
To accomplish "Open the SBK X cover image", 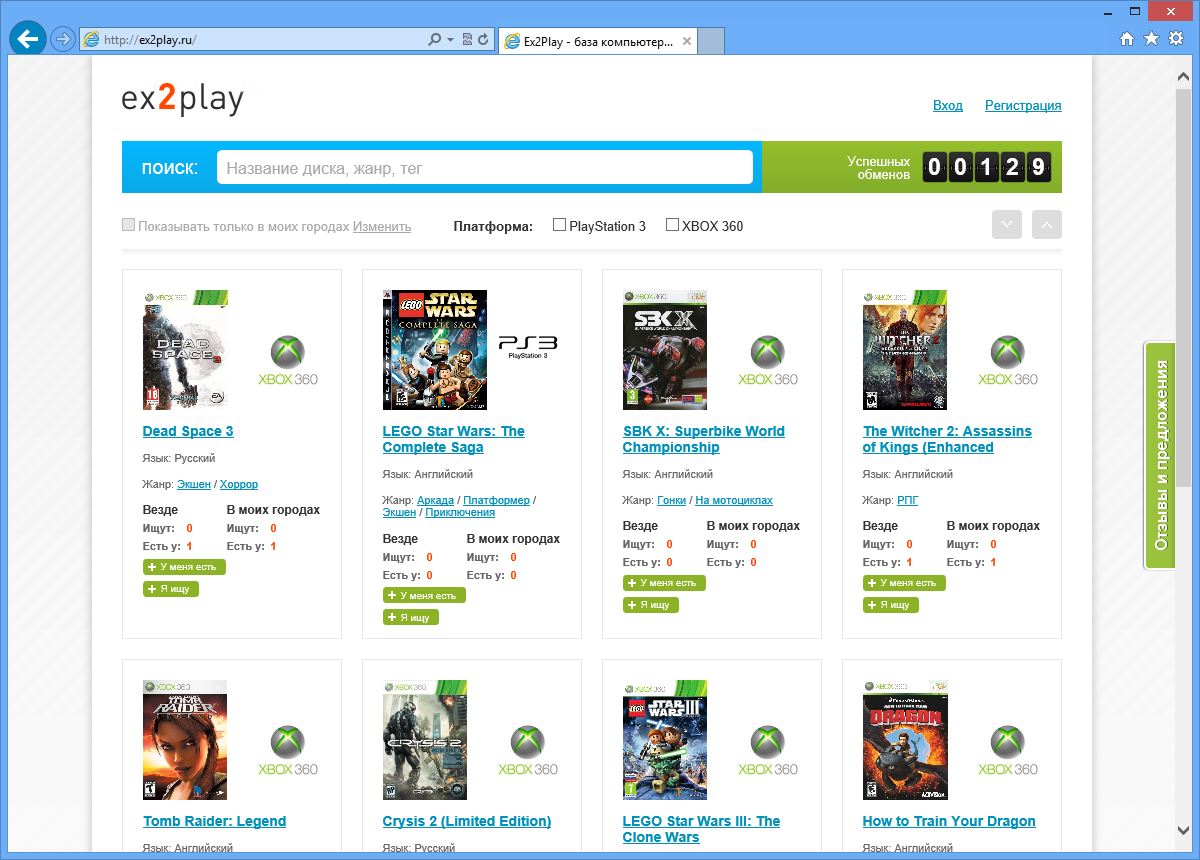I will click(665, 350).
